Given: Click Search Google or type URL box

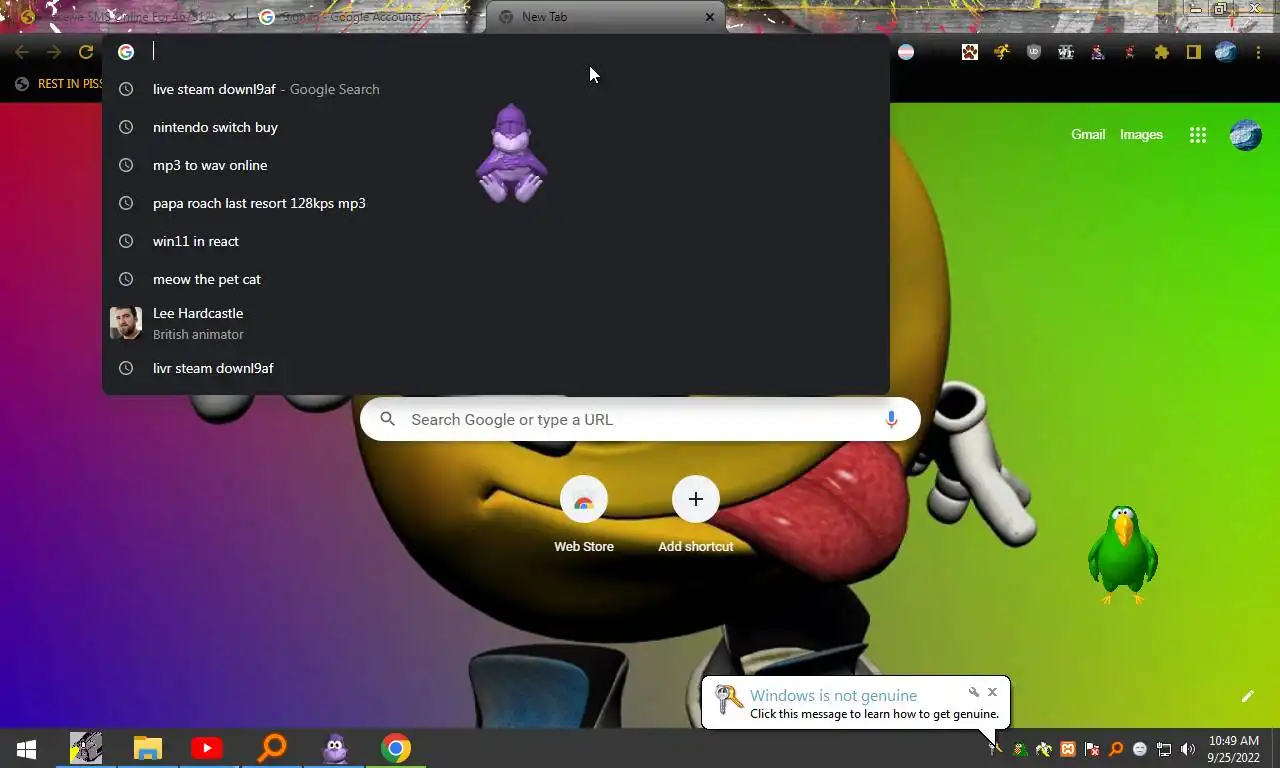Looking at the screenshot, I should pos(640,420).
